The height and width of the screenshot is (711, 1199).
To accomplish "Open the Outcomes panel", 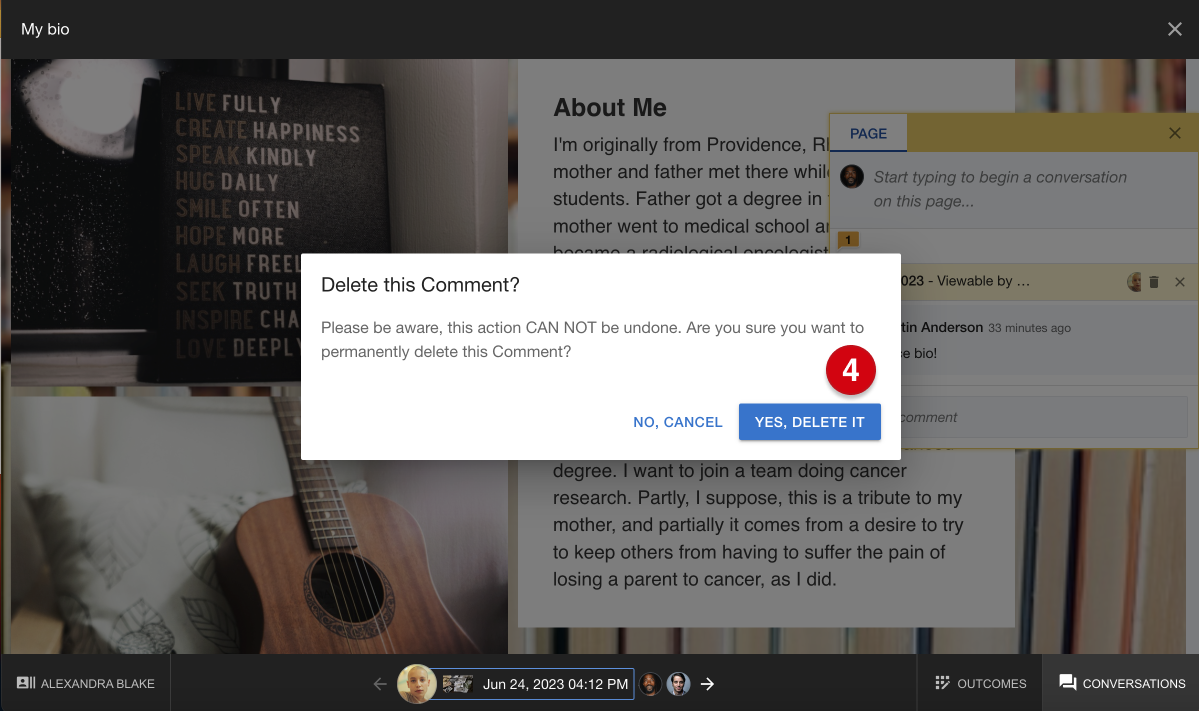I will [980, 683].
